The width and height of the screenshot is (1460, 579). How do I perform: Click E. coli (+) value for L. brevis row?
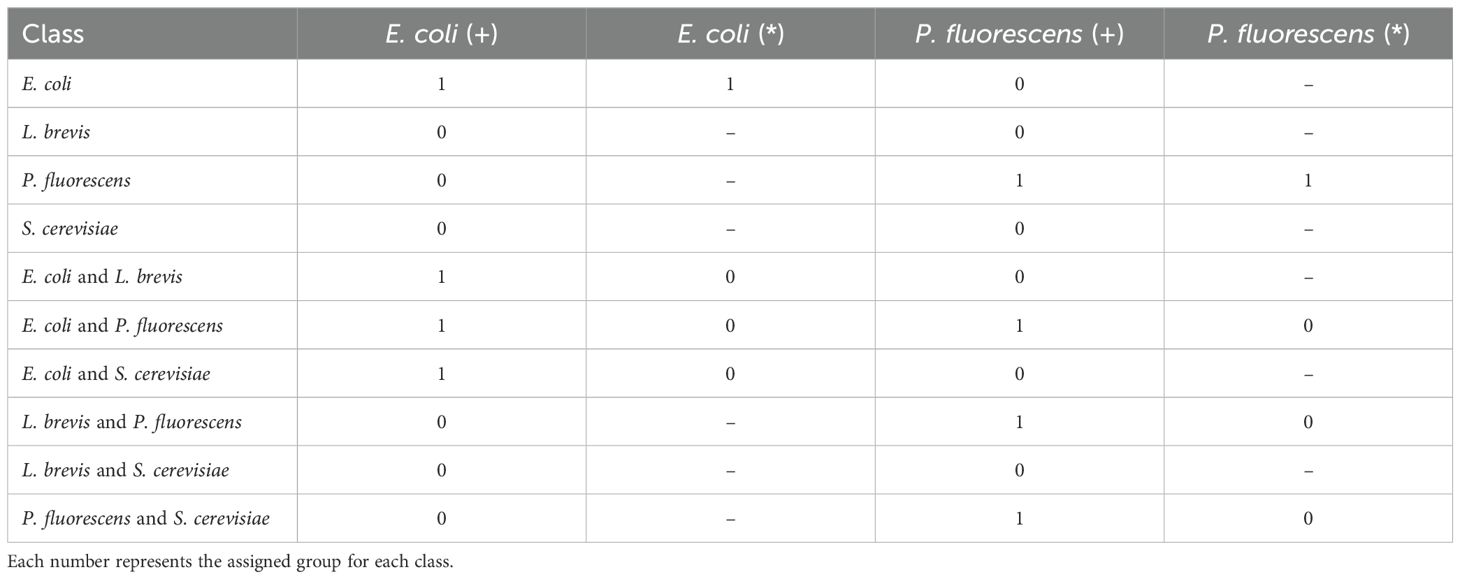[441, 132]
